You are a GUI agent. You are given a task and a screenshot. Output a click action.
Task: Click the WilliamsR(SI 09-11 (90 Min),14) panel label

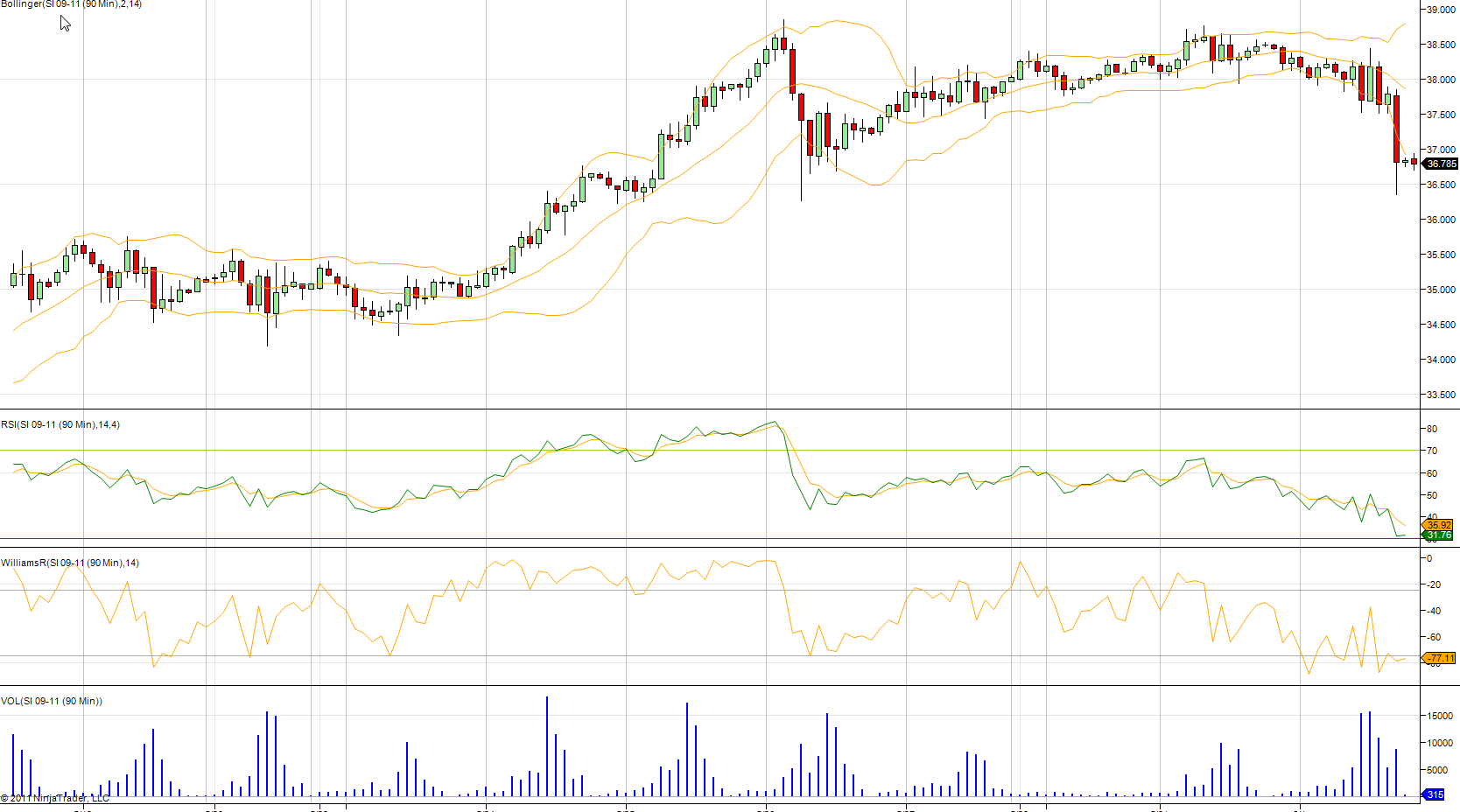[70, 563]
